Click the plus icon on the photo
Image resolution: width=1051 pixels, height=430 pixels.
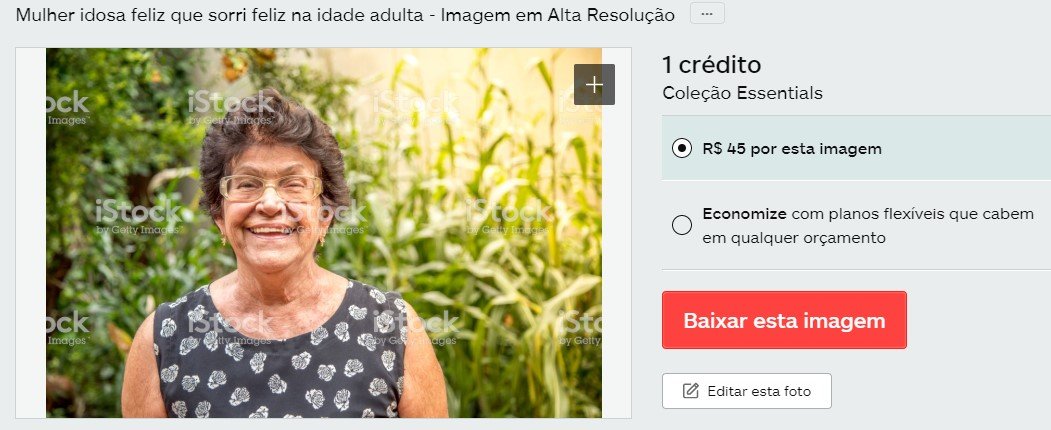(594, 84)
